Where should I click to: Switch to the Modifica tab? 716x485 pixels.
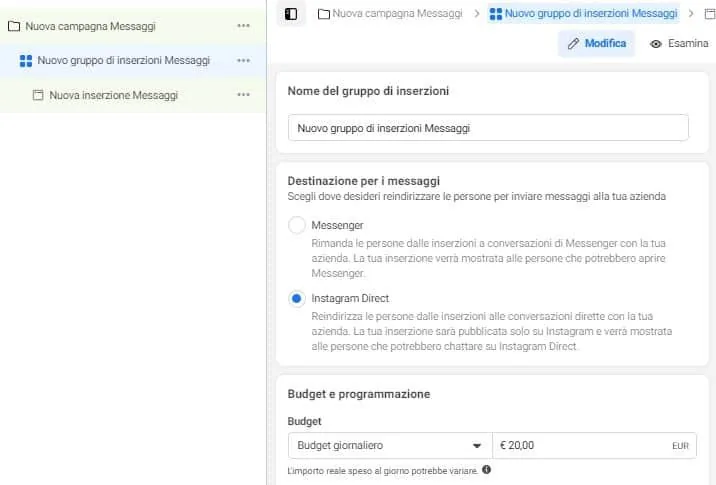(x=596, y=44)
